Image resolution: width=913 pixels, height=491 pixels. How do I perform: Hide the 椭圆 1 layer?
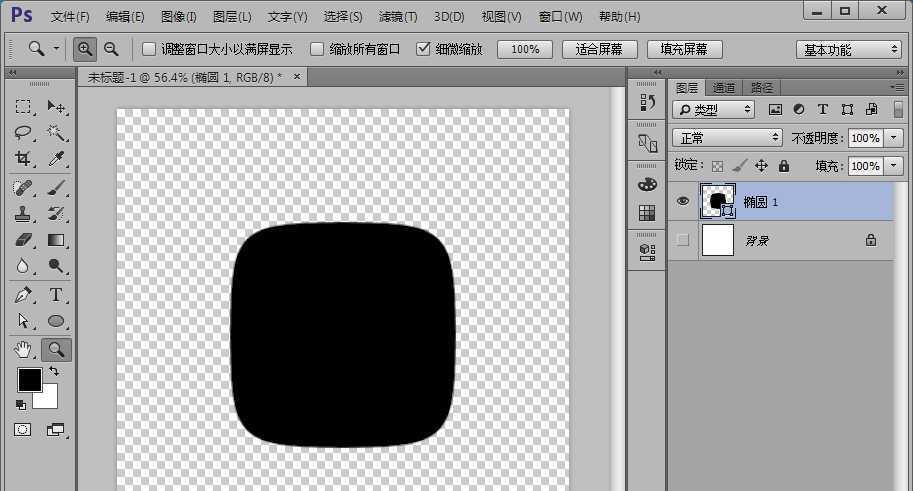(683, 201)
